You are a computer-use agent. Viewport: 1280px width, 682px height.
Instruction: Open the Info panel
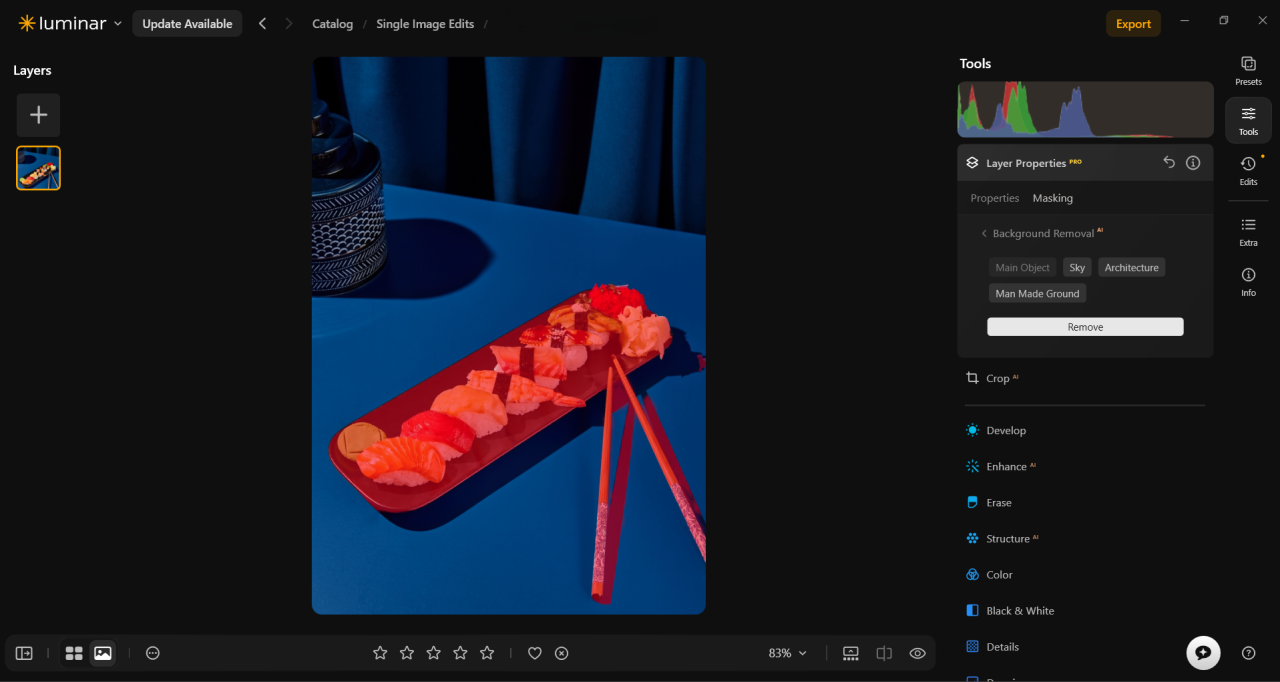click(1248, 282)
